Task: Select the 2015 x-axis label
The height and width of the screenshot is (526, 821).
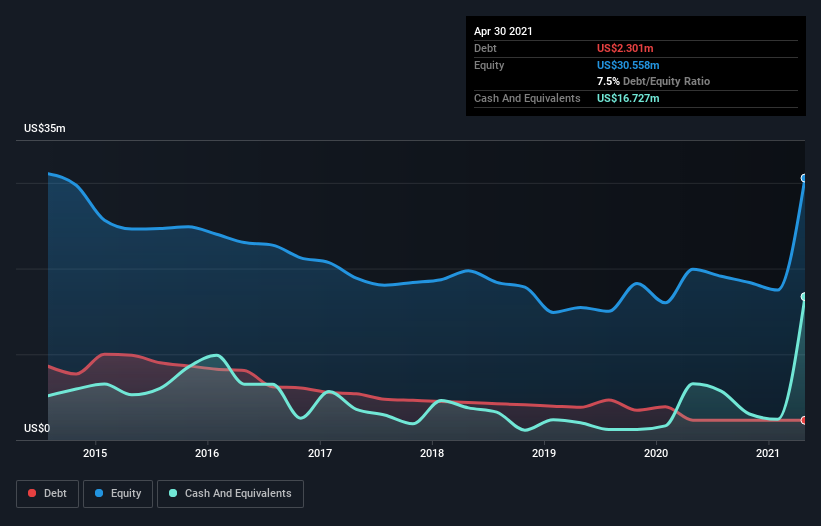Action: [x=95, y=453]
